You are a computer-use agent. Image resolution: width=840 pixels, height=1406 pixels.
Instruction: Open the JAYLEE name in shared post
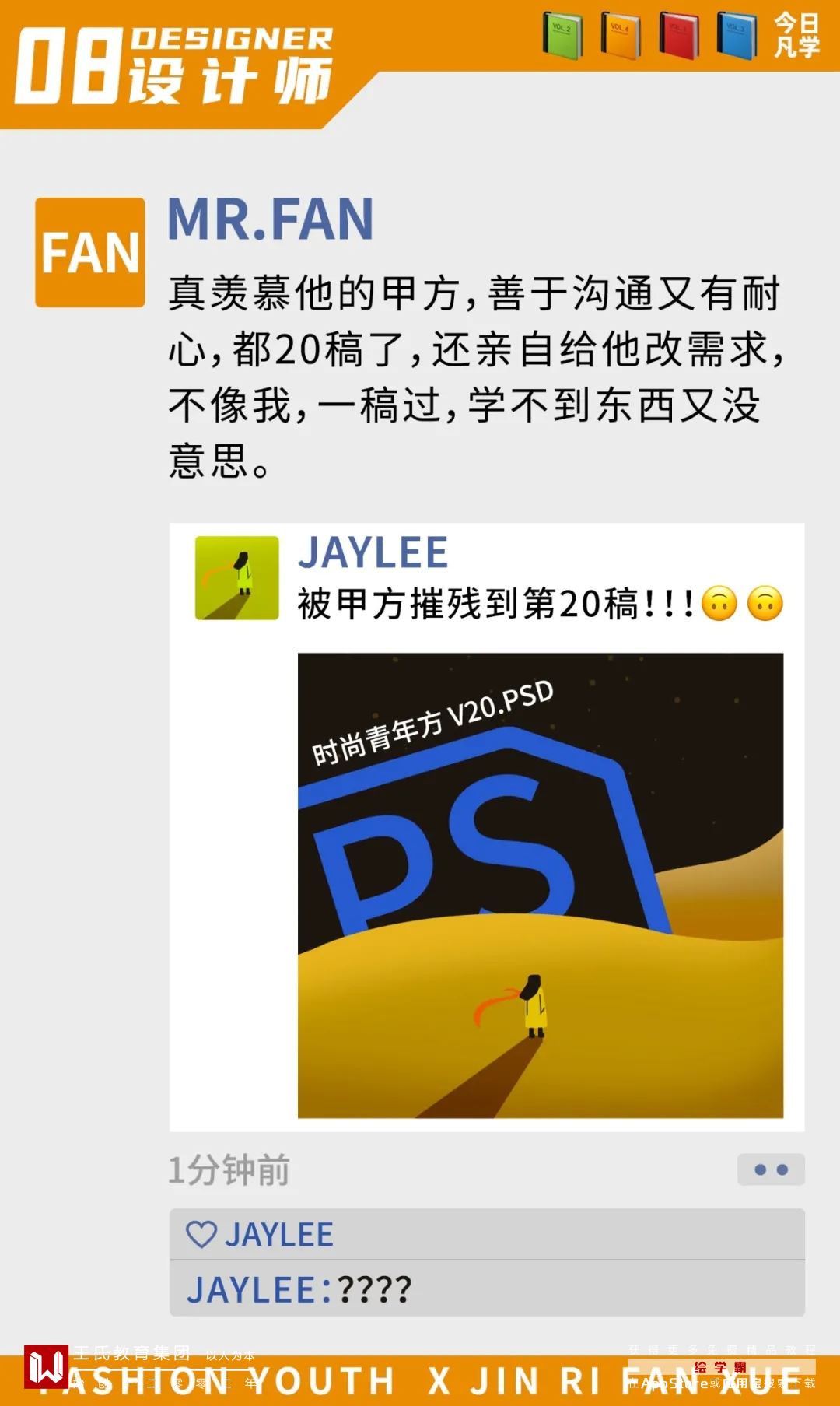[373, 552]
